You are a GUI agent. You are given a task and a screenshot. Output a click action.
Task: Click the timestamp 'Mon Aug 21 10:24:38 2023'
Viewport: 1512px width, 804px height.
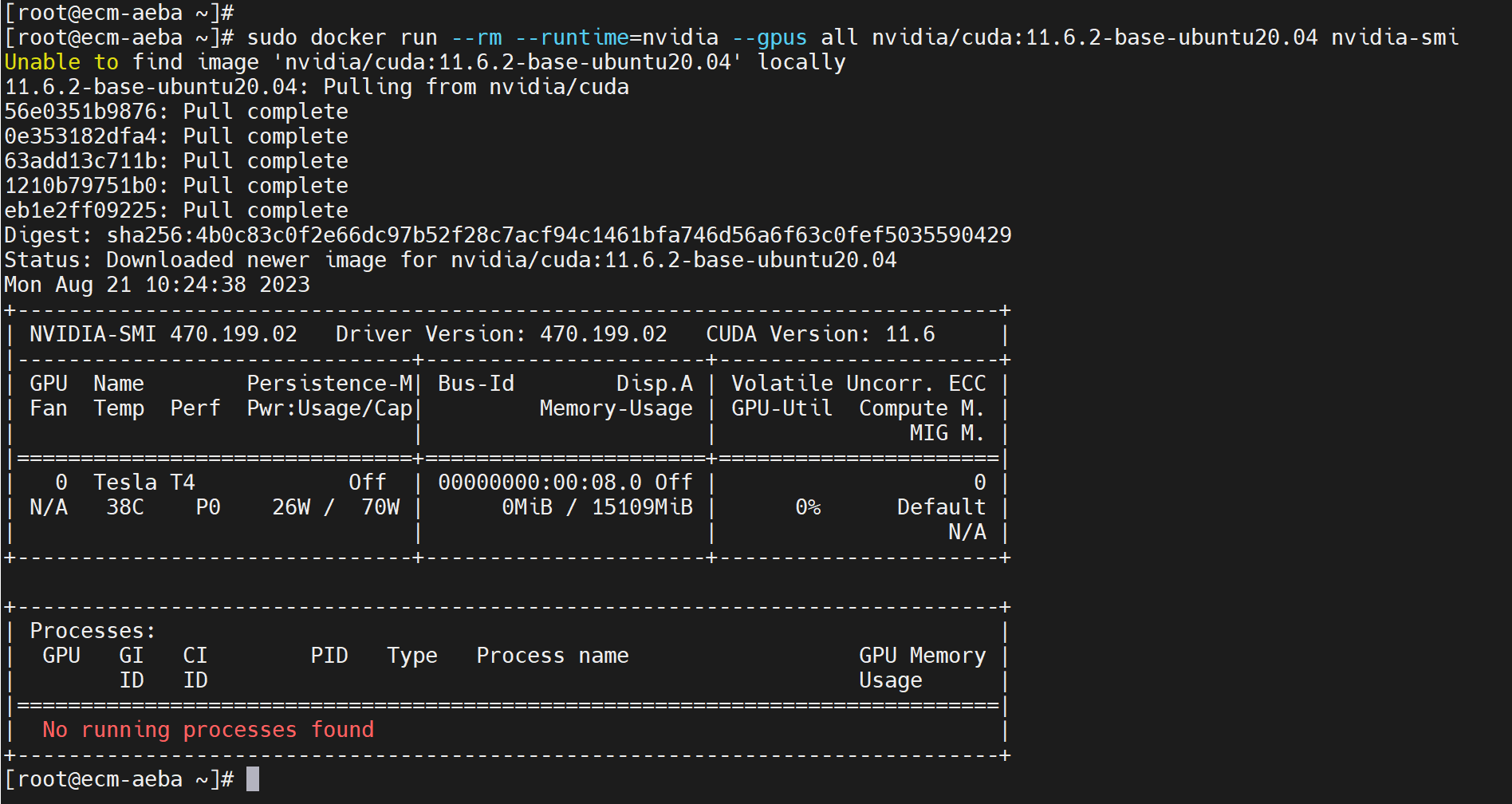point(157,285)
